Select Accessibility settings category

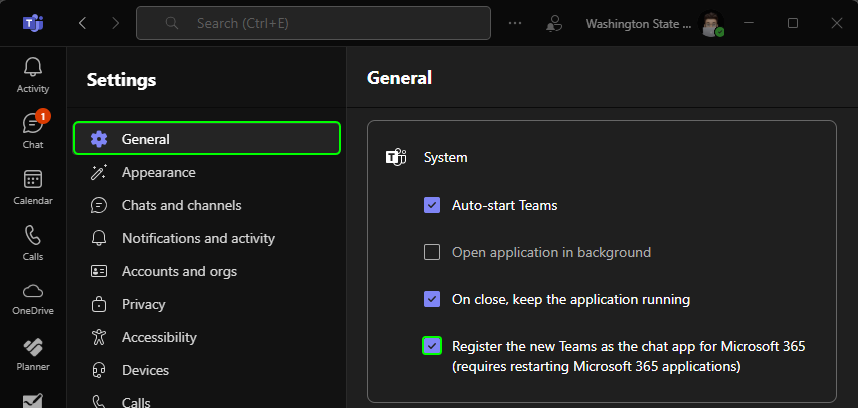[x=207, y=337]
